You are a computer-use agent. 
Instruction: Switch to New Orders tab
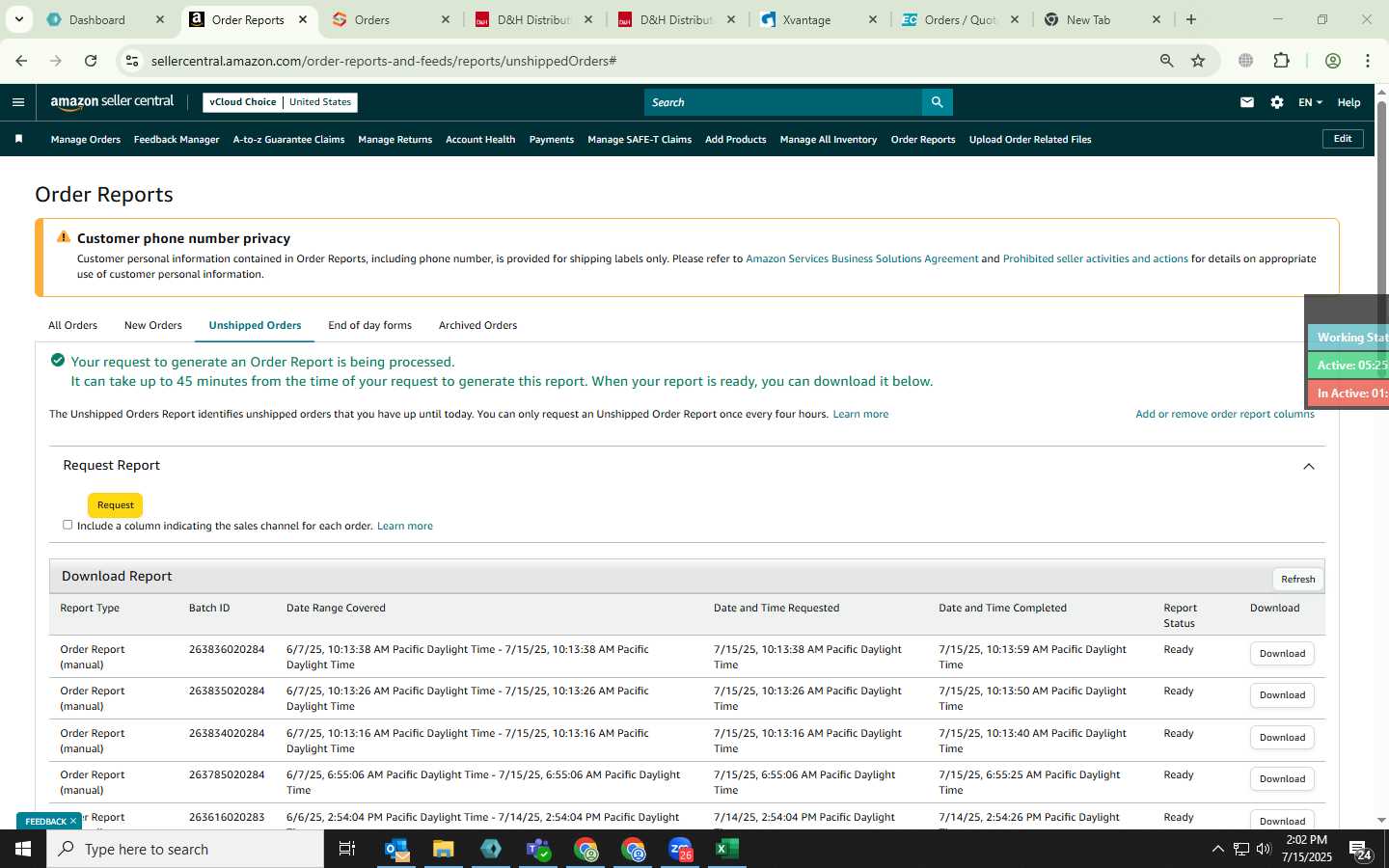pos(153,325)
